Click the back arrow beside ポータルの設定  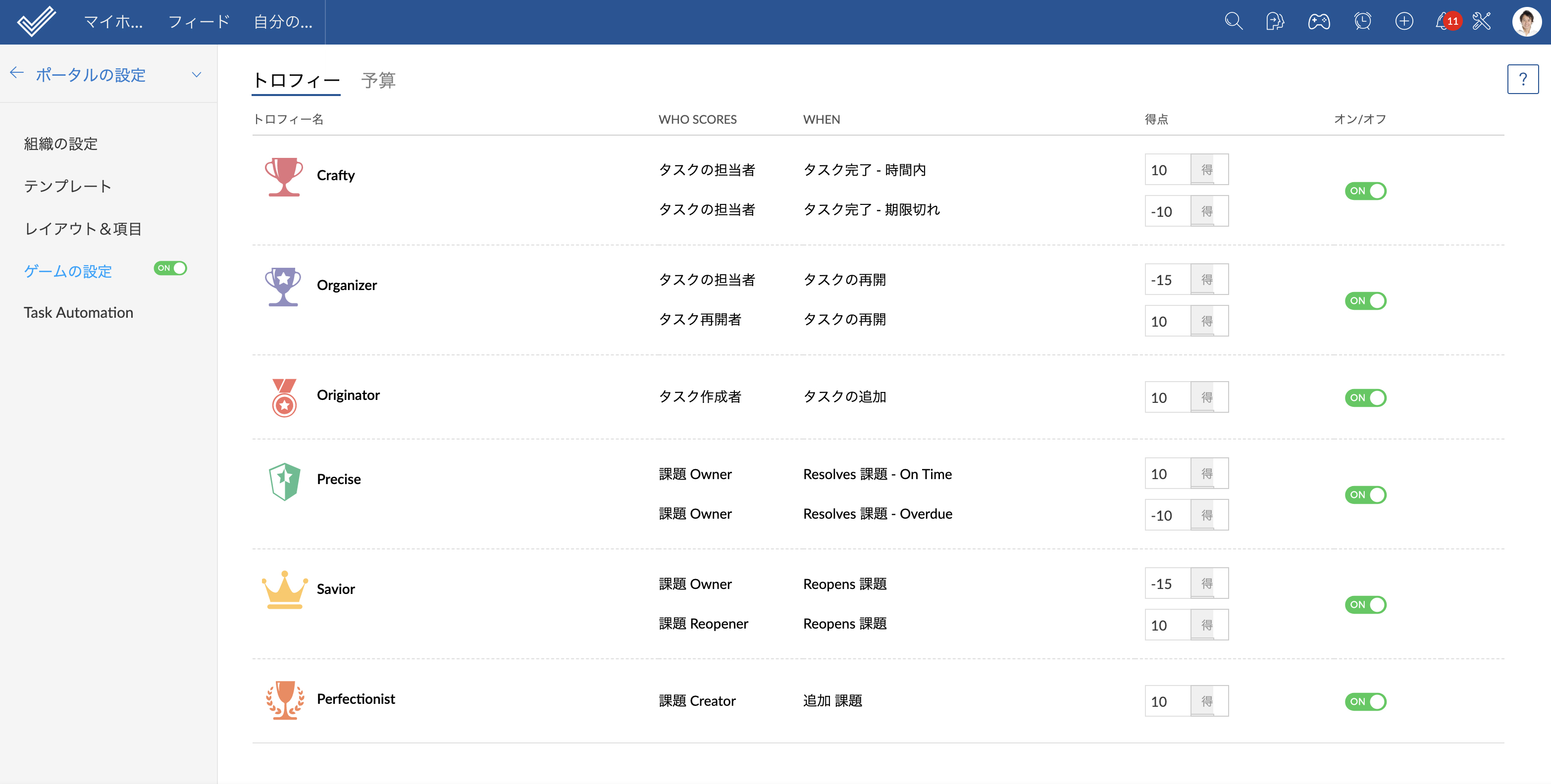click(16, 73)
